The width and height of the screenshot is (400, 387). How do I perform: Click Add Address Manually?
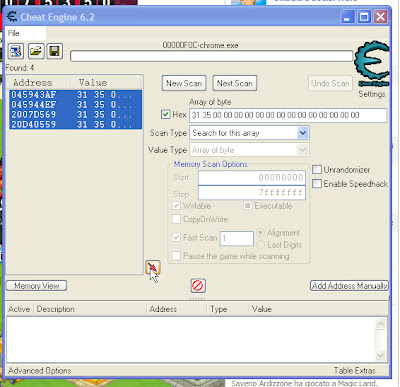(x=349, y=286)
